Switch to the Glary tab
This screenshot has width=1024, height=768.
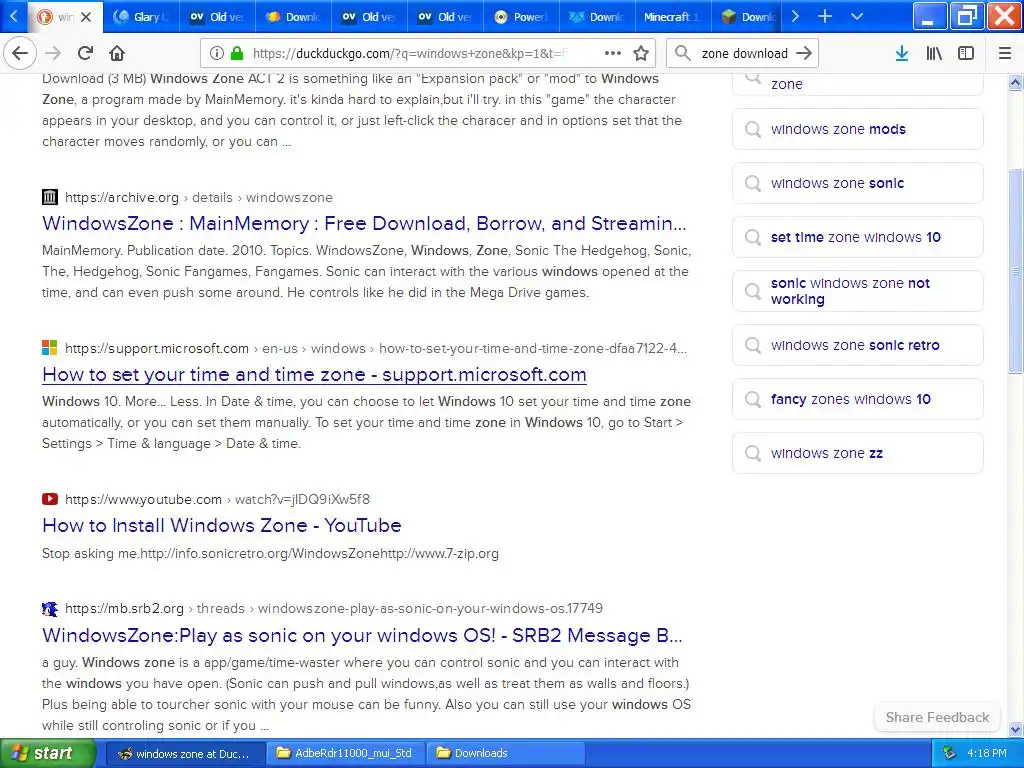141,17
